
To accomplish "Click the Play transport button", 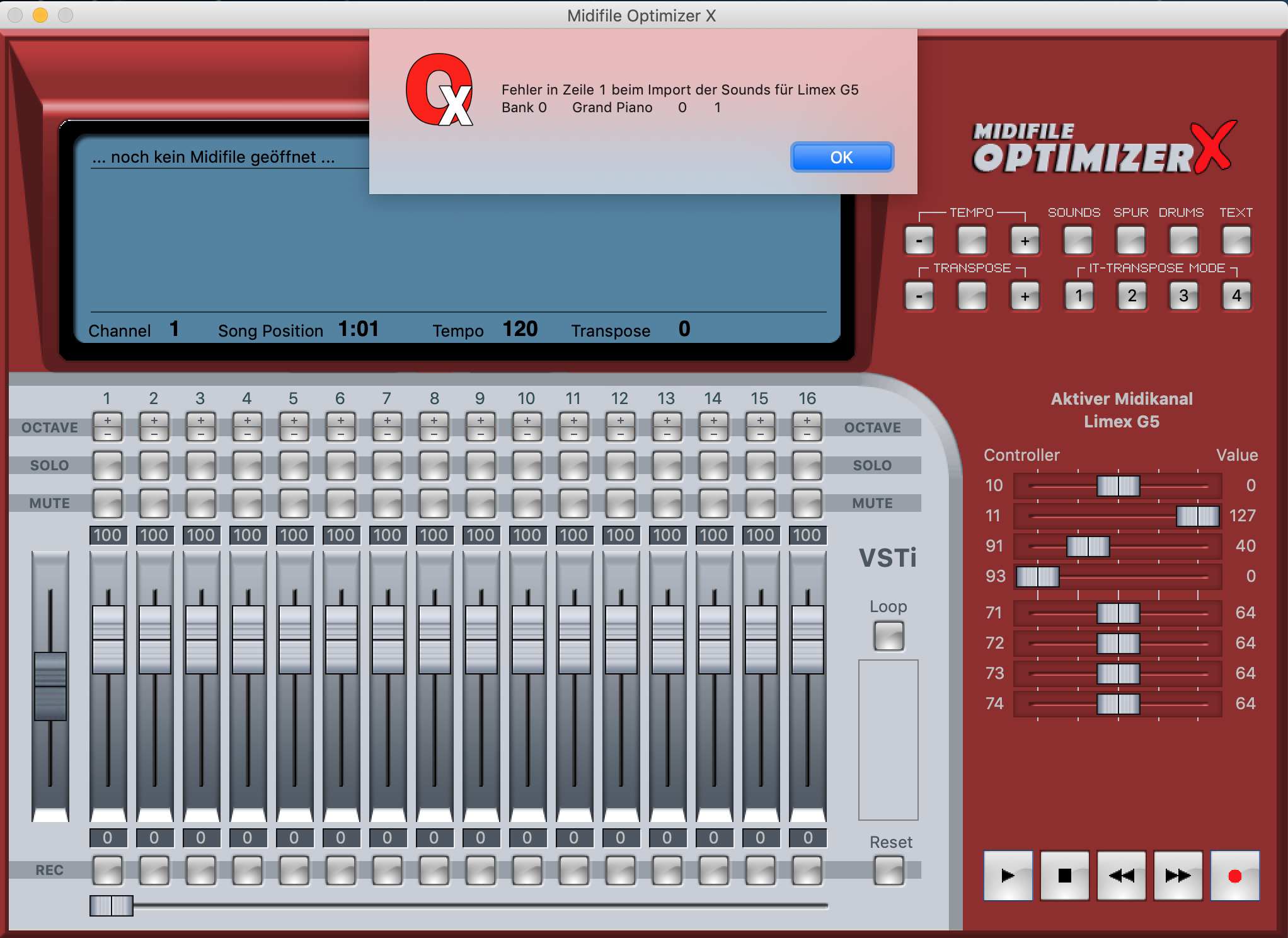I will pyautogui.click(x=1008, y=875).
